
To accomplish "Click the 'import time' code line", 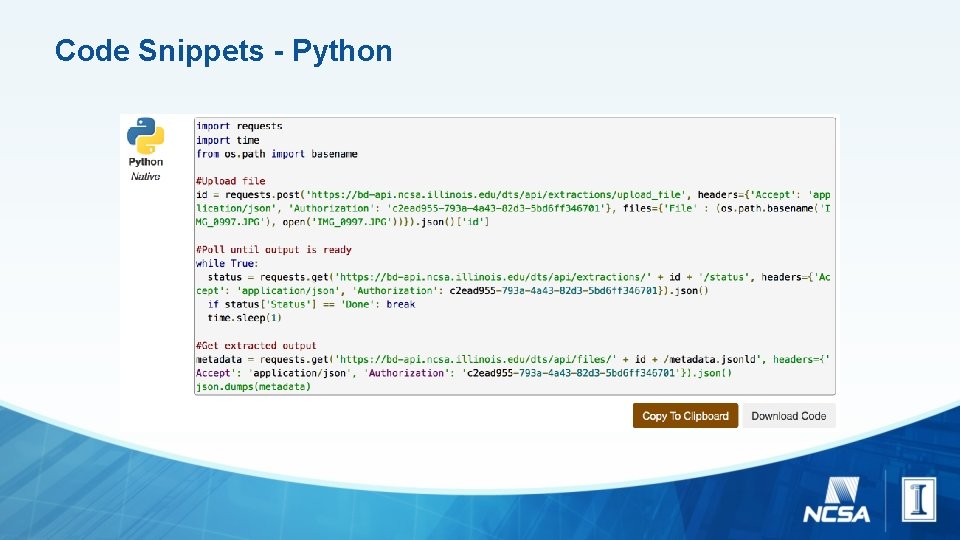I will coord(228,140).
